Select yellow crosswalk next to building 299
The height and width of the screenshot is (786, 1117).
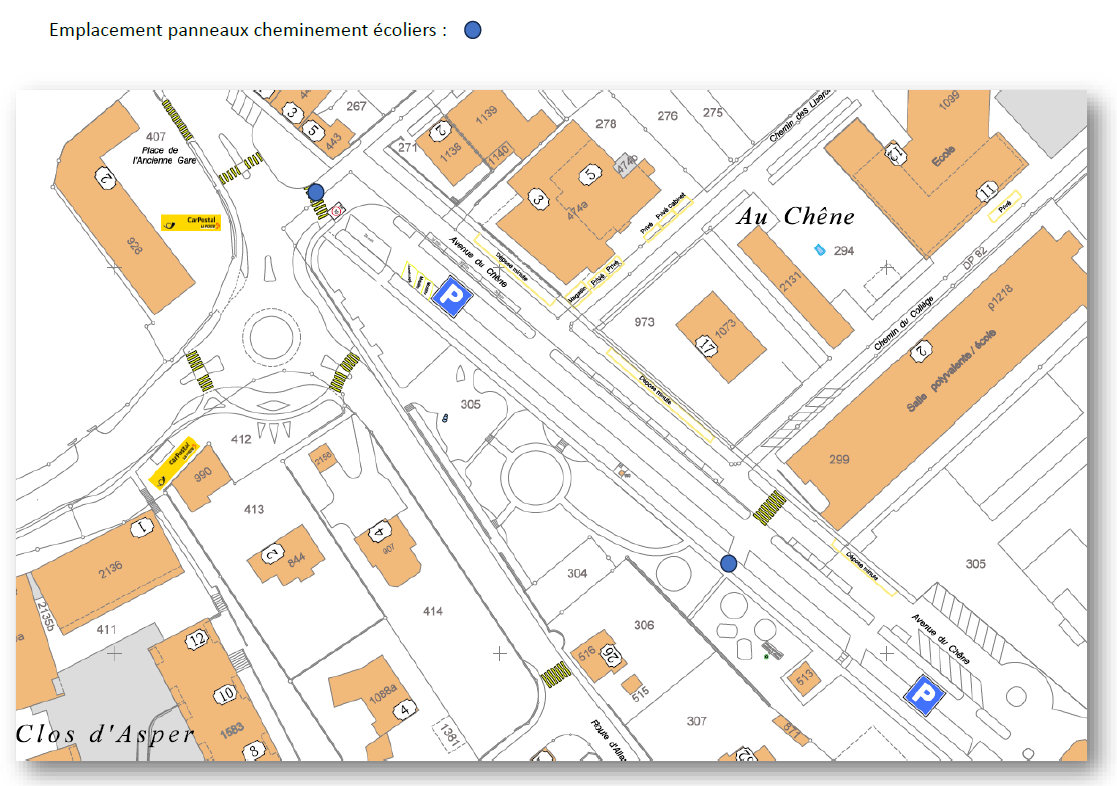(769, 507)
